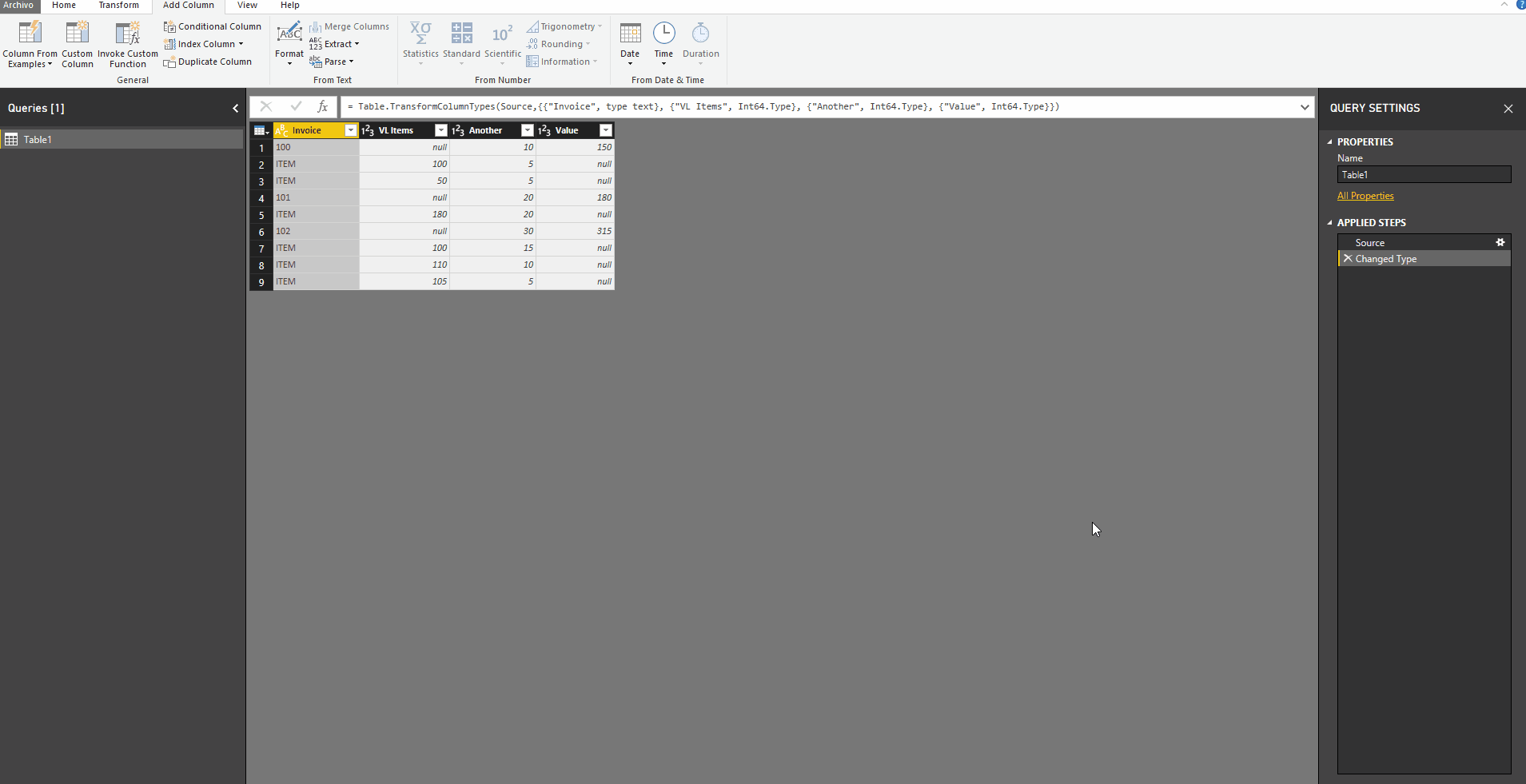Open the Scientific number operations
This screenshot has width=1526, height=784.
(503, 45)
